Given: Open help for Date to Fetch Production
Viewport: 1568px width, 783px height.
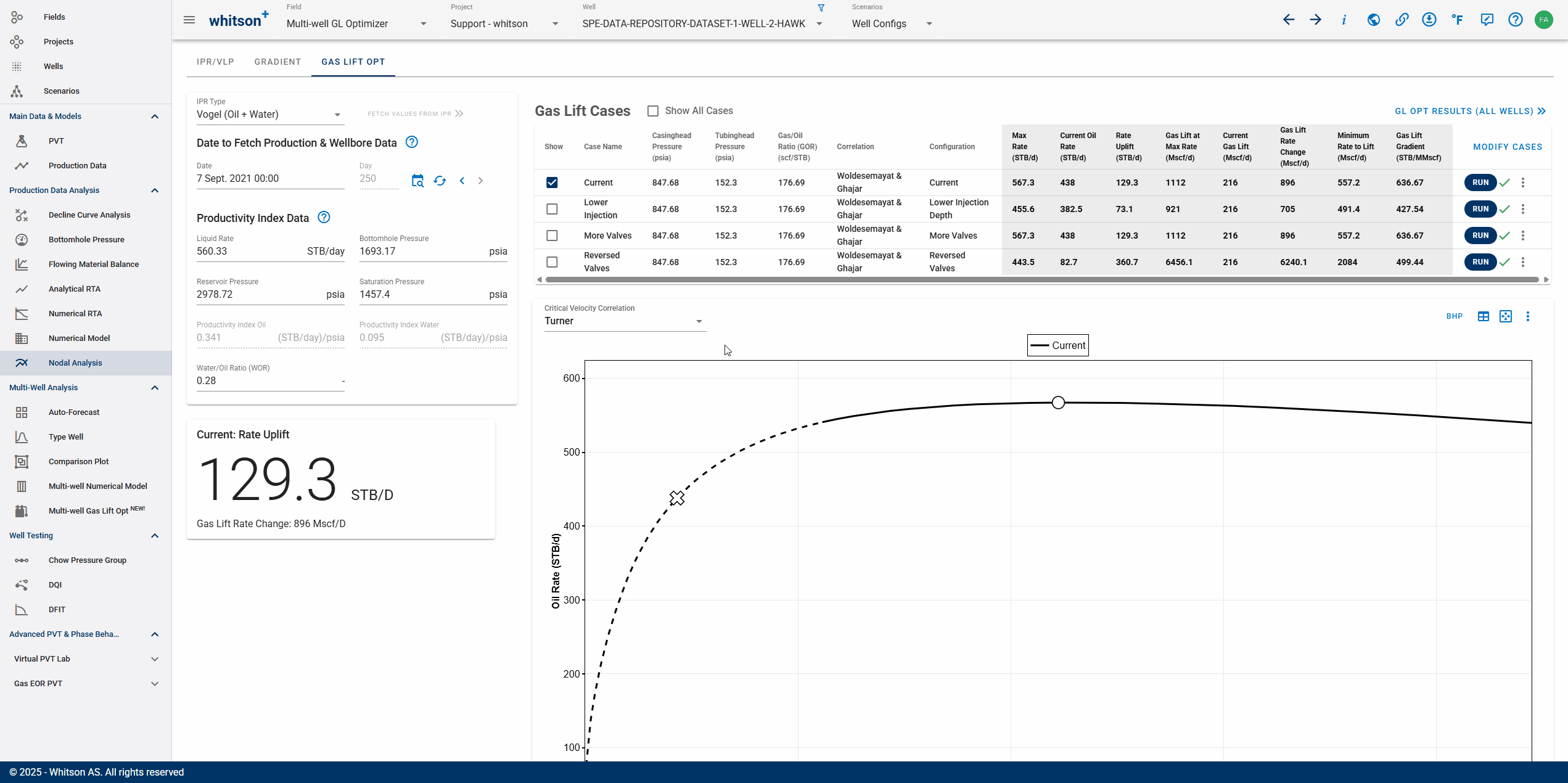Looking at the screenshot, I should [x=412, y=142].
